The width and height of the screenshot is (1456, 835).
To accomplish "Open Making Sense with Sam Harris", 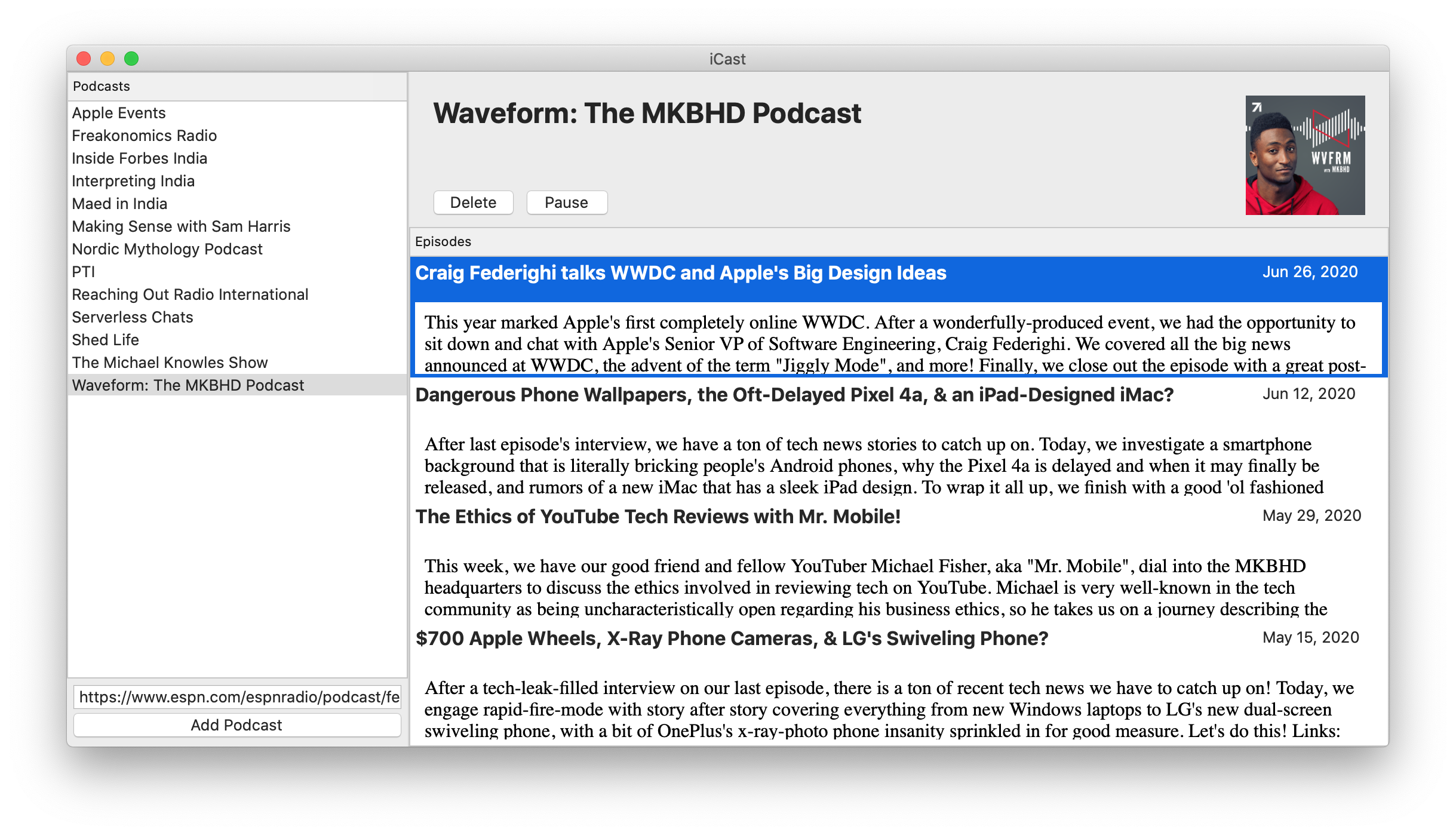I will click(x=237, y=226).
